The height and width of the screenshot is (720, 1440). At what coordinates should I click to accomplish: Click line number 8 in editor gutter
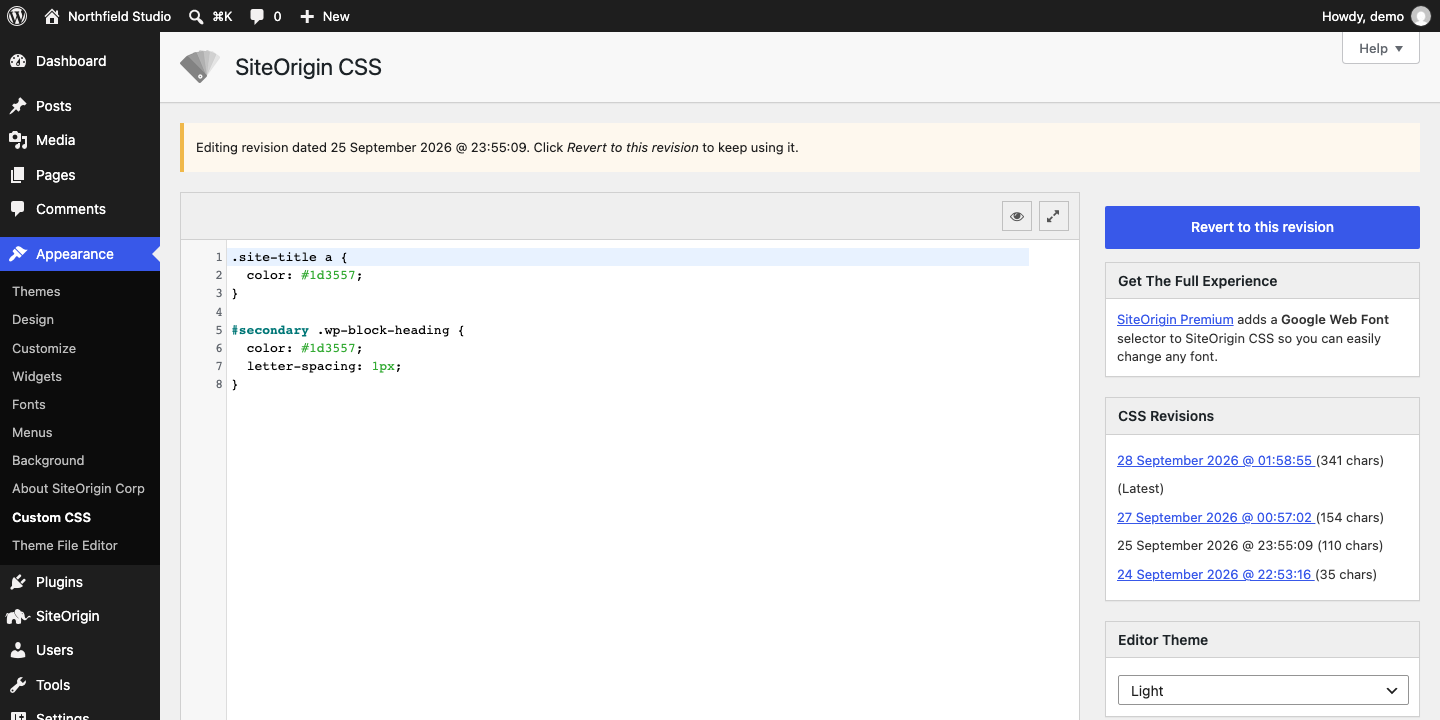[x=218, y=384]
